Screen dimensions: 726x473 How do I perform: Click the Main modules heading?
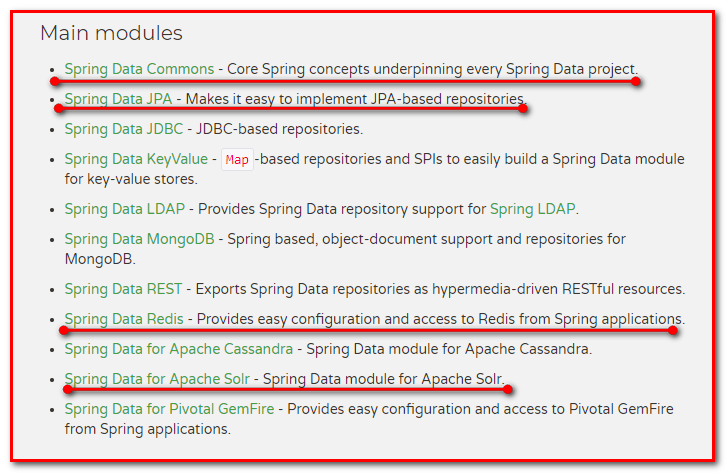click(x=111, y=33)
